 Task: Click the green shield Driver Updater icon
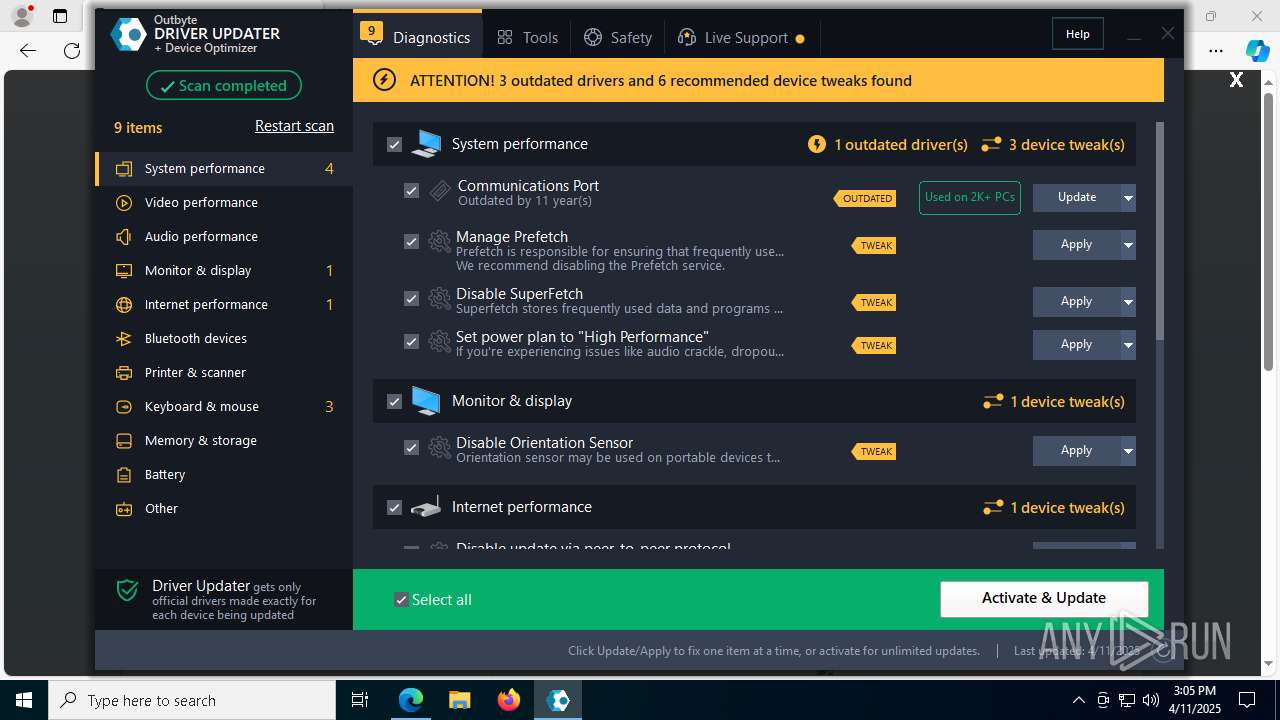pyautogui.click(x=127, y=590)
